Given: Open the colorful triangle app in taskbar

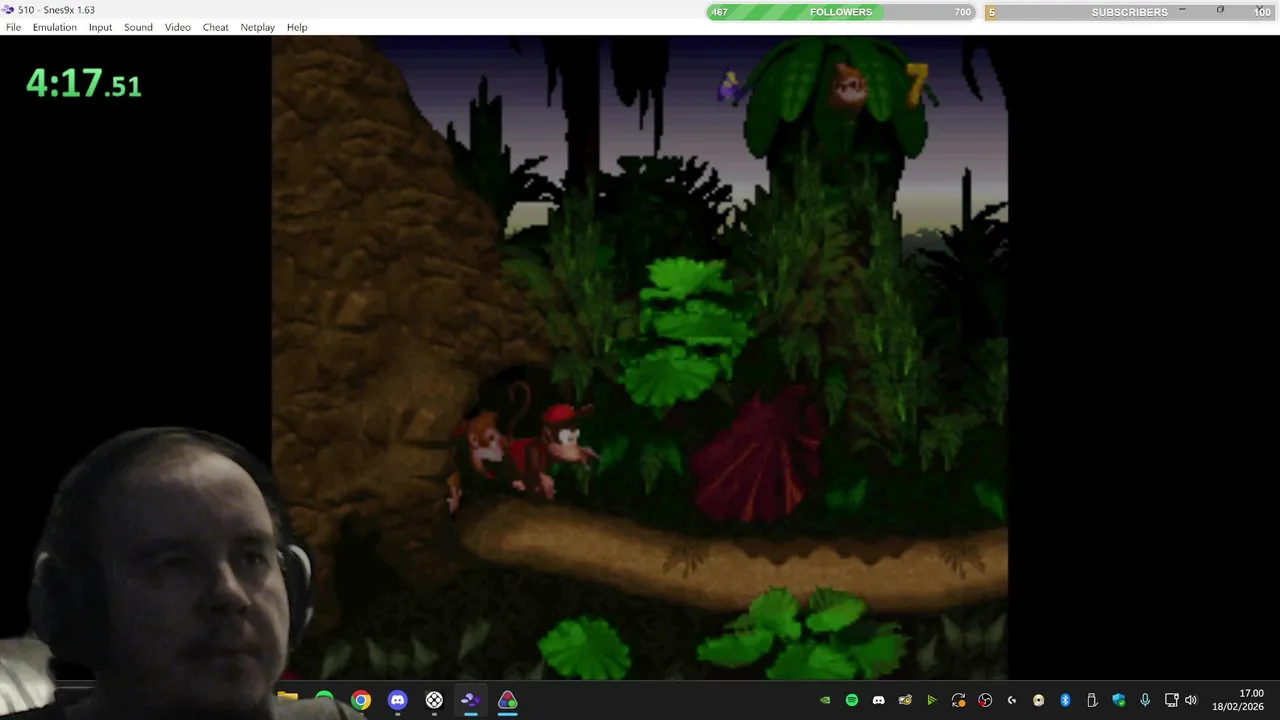Looking at the screenshot, I should tap(507, 700).
